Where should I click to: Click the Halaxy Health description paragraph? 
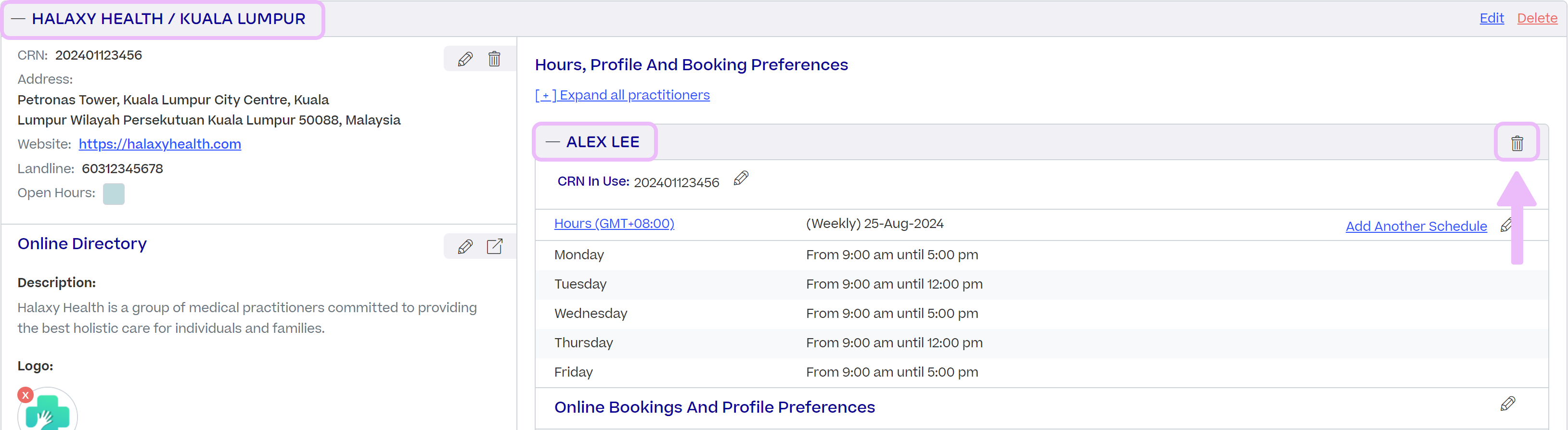tap(247, 317)
